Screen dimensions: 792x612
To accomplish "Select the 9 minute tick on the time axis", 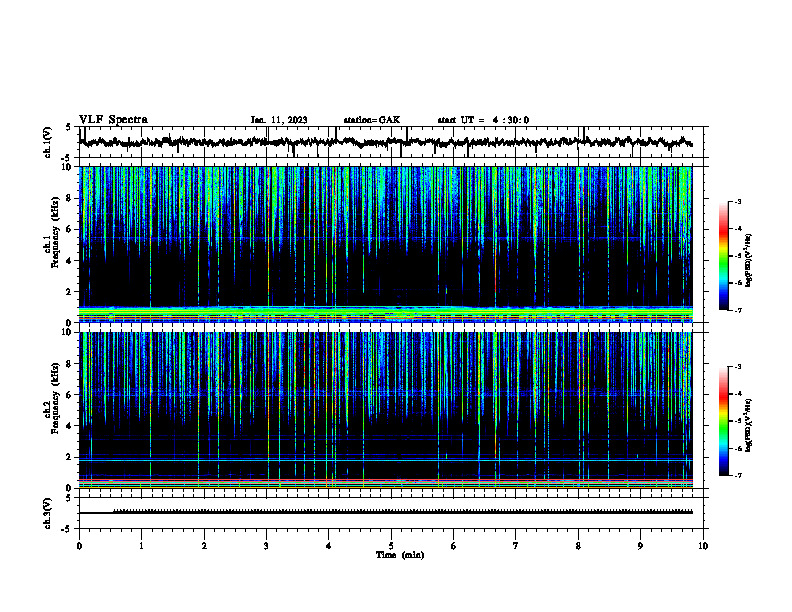I will click(640, 546).
